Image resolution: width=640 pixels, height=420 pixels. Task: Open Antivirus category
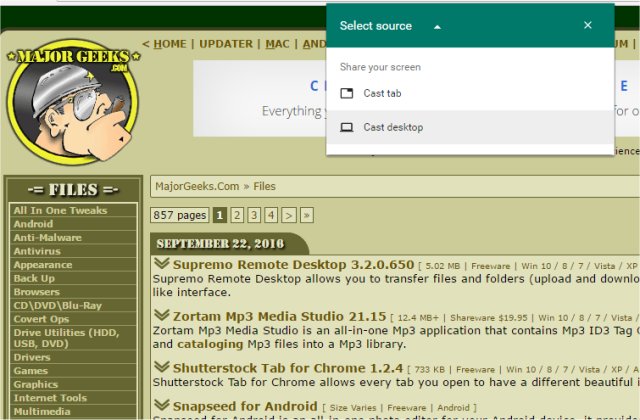tap(73, 251)
